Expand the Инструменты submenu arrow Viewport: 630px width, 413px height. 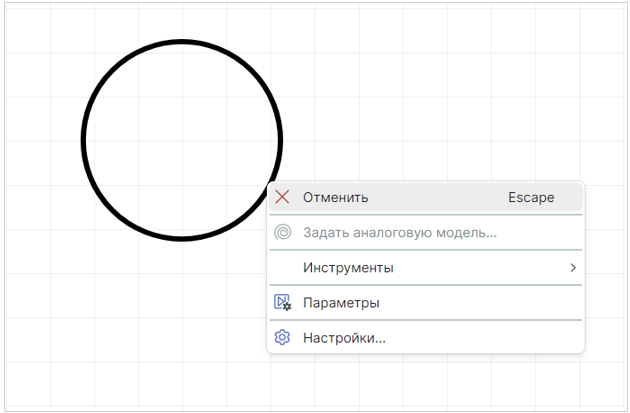(x=573, y=268)
